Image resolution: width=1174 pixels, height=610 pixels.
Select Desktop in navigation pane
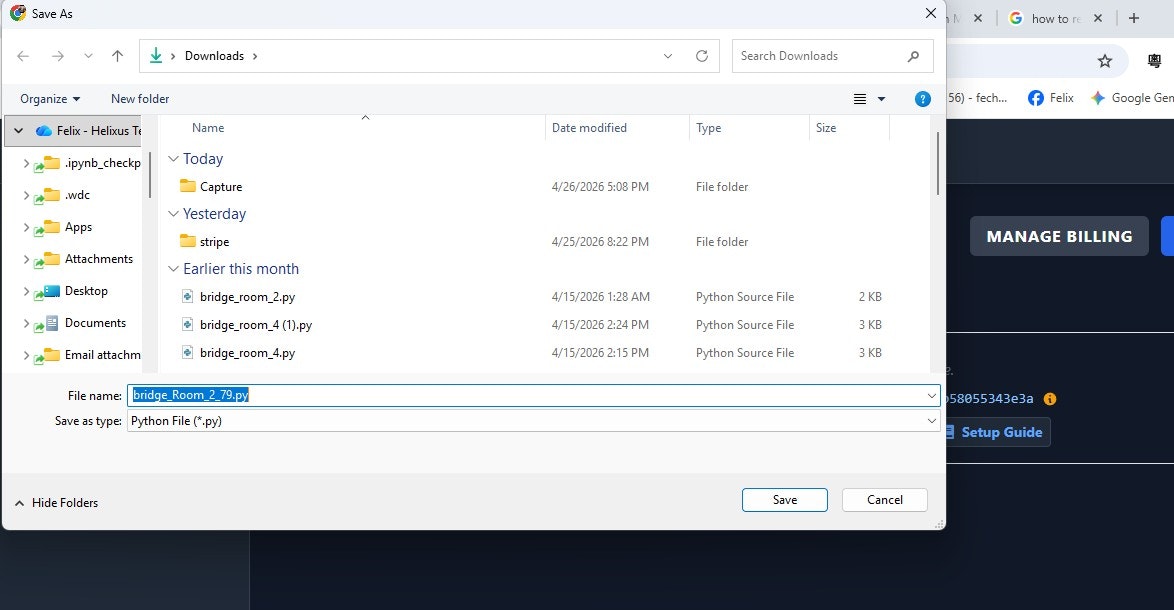pos(86,291)
